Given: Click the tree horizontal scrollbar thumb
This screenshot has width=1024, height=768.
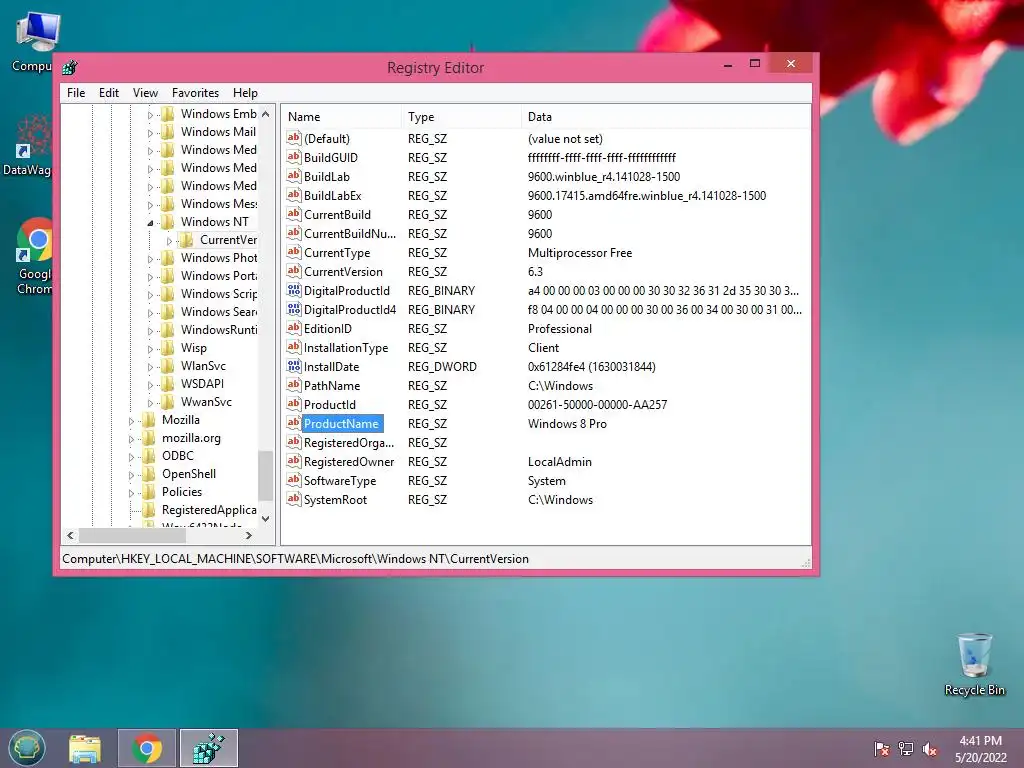Looking at the screenshot, I should (132, 536).
